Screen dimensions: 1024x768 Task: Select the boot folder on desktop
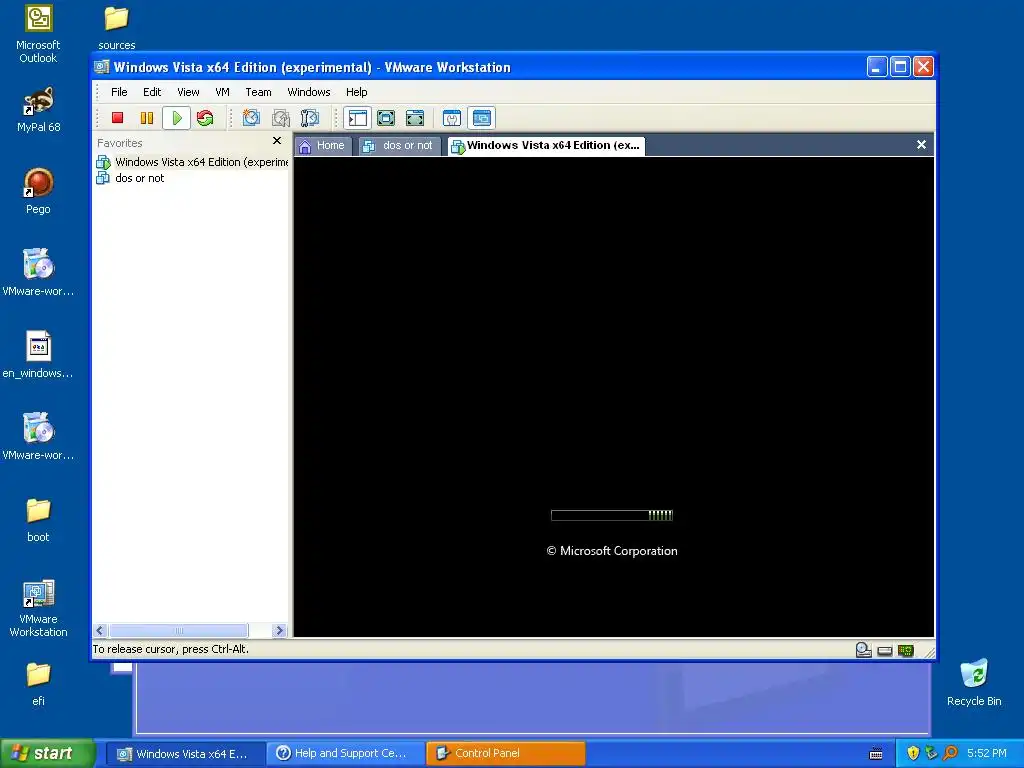coord(38,520)
